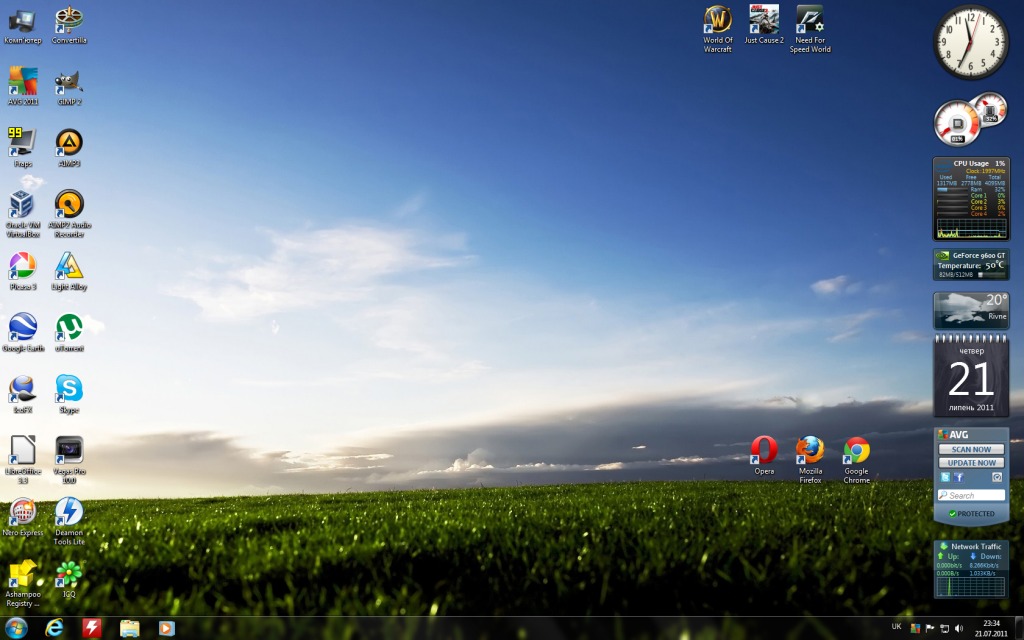The width and height of the screenshot is (1024, 640).
Task: Click the Network Traffic gadget title
Action: [x=976, y=546]
